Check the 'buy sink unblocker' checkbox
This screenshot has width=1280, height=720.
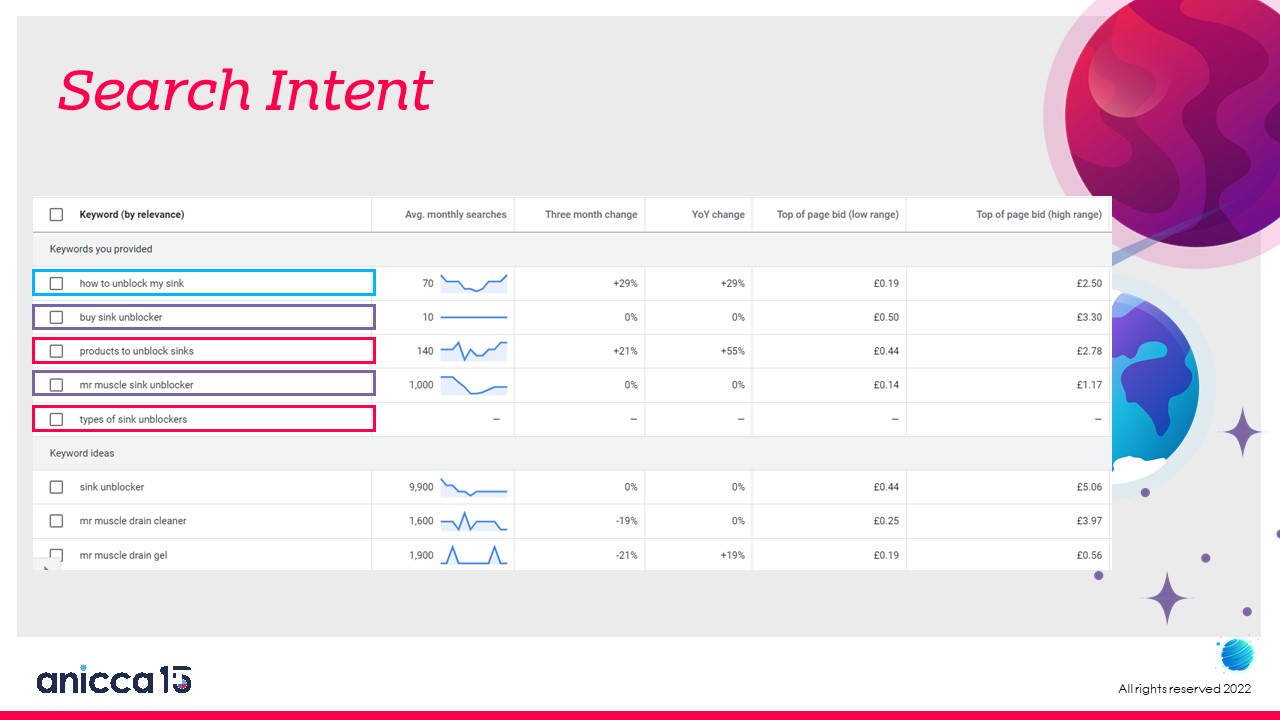coord(56,317)
